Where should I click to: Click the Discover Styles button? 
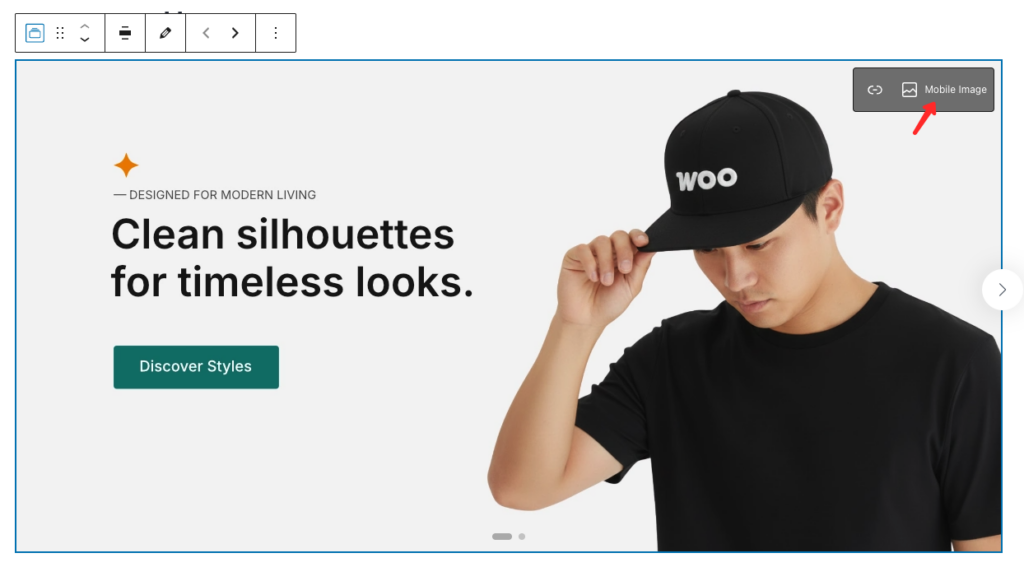pos(196,367)
